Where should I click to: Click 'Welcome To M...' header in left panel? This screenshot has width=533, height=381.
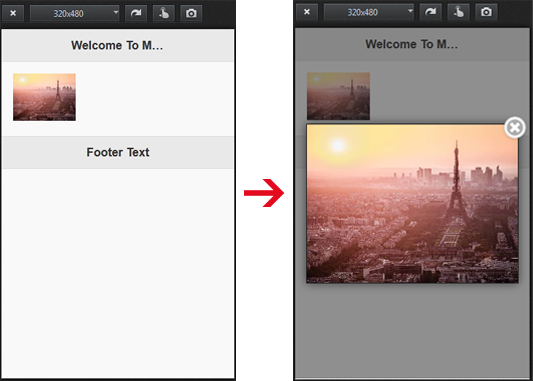[x=117, y=45]
